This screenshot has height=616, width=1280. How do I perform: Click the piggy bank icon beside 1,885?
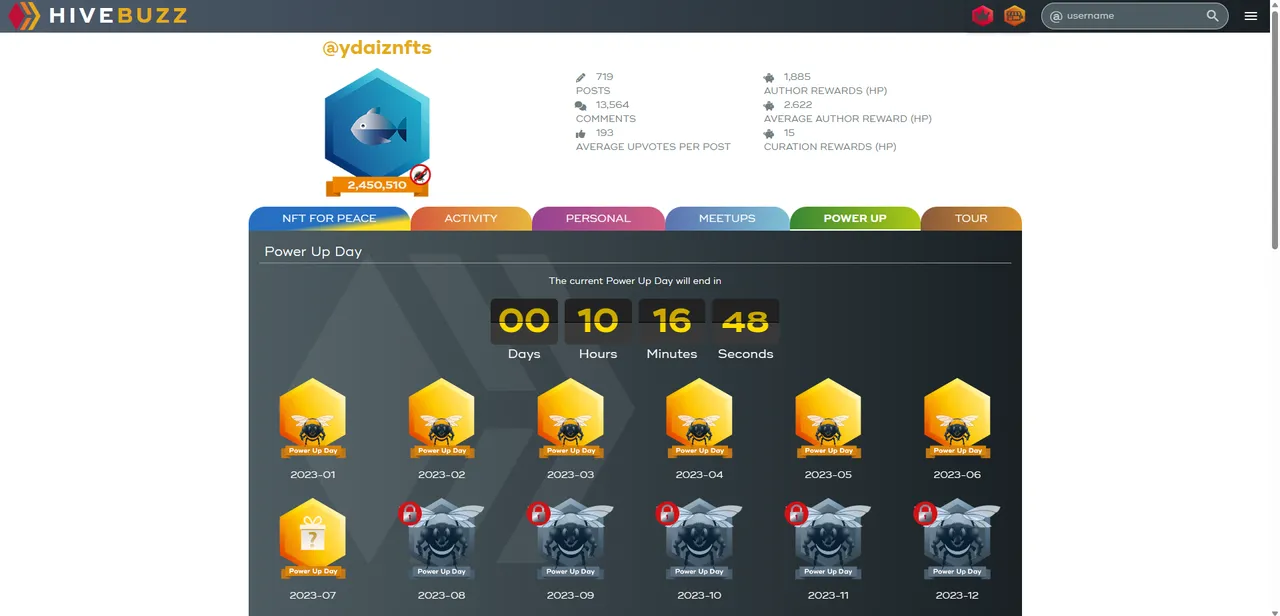(769, 77)
